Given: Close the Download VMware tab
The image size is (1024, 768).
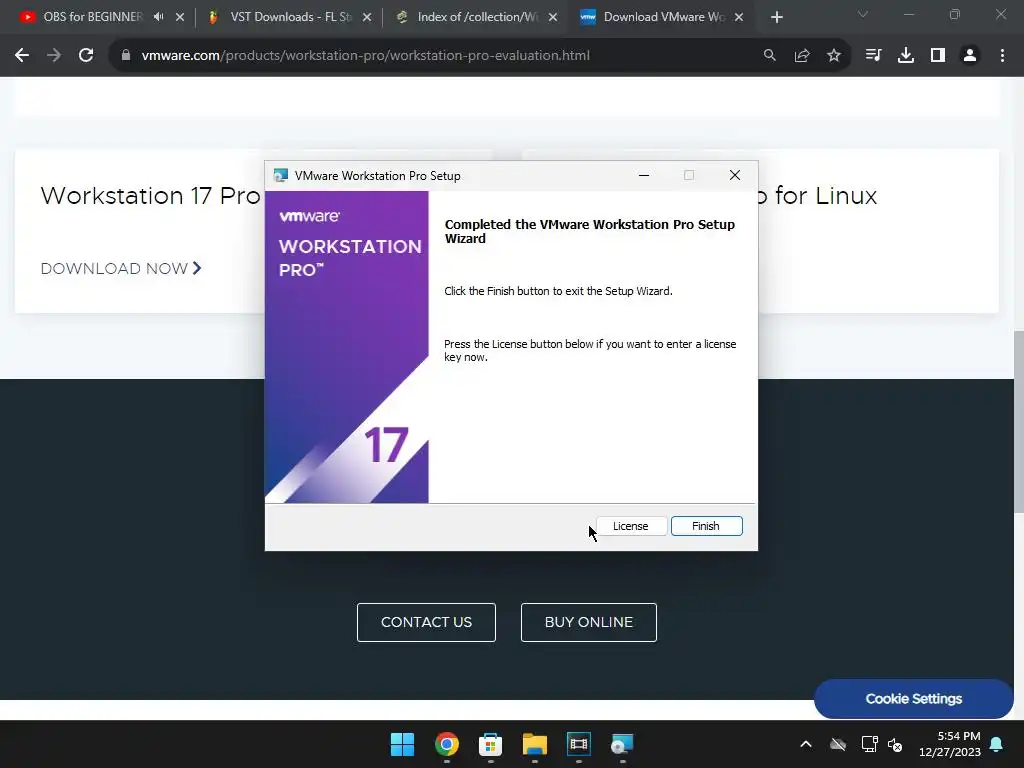Looking at the screenshot, I should click(x=739, y=17).
